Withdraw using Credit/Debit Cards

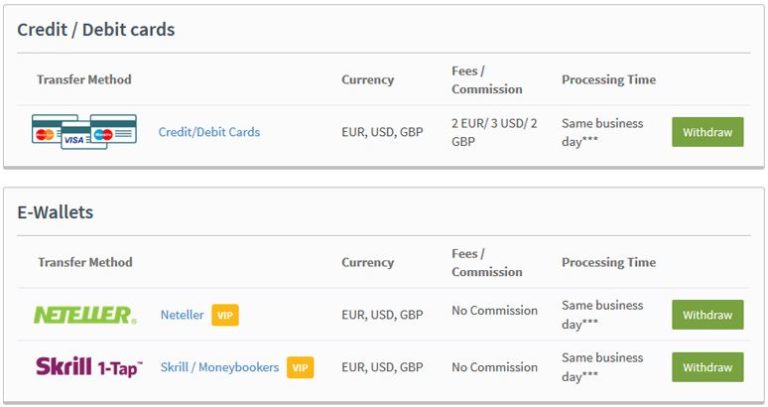(x=708, y=132)
